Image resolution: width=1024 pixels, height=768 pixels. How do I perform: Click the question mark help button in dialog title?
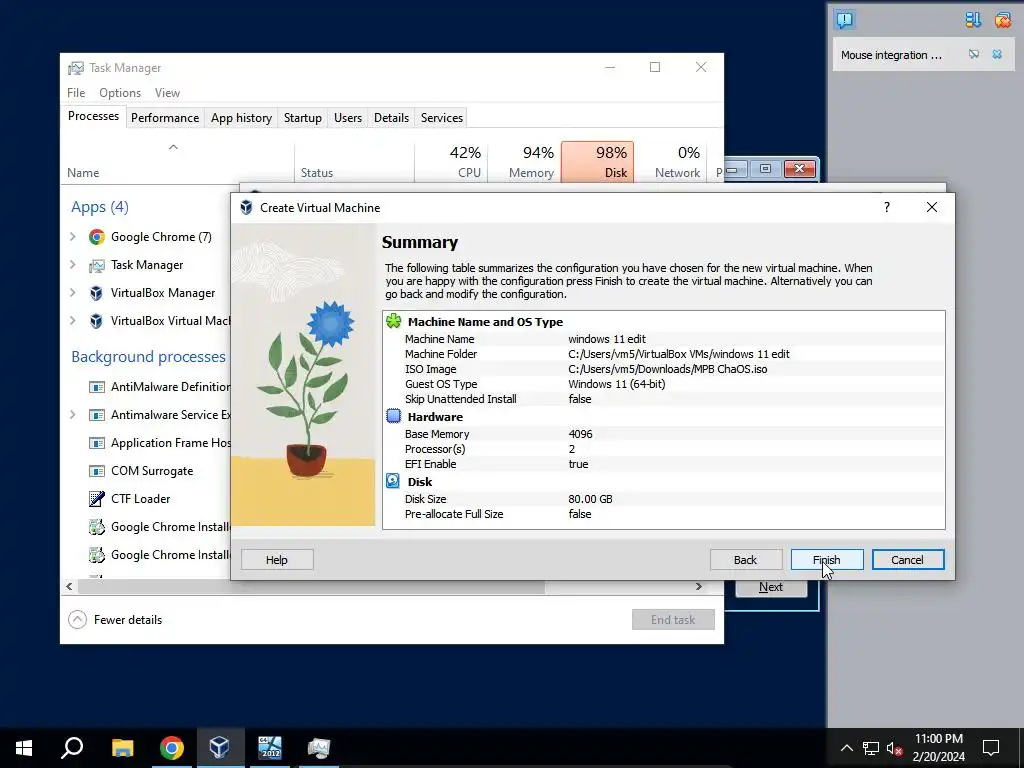[x=886, y=208]
